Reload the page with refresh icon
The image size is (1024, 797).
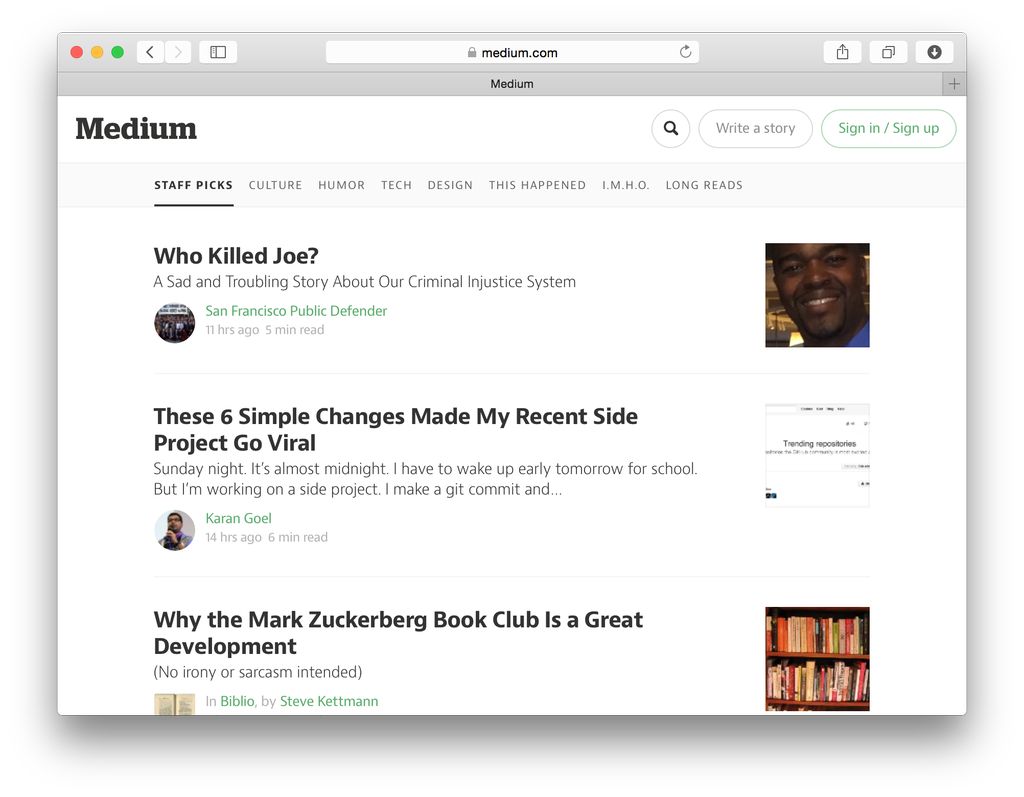[685, 52]
